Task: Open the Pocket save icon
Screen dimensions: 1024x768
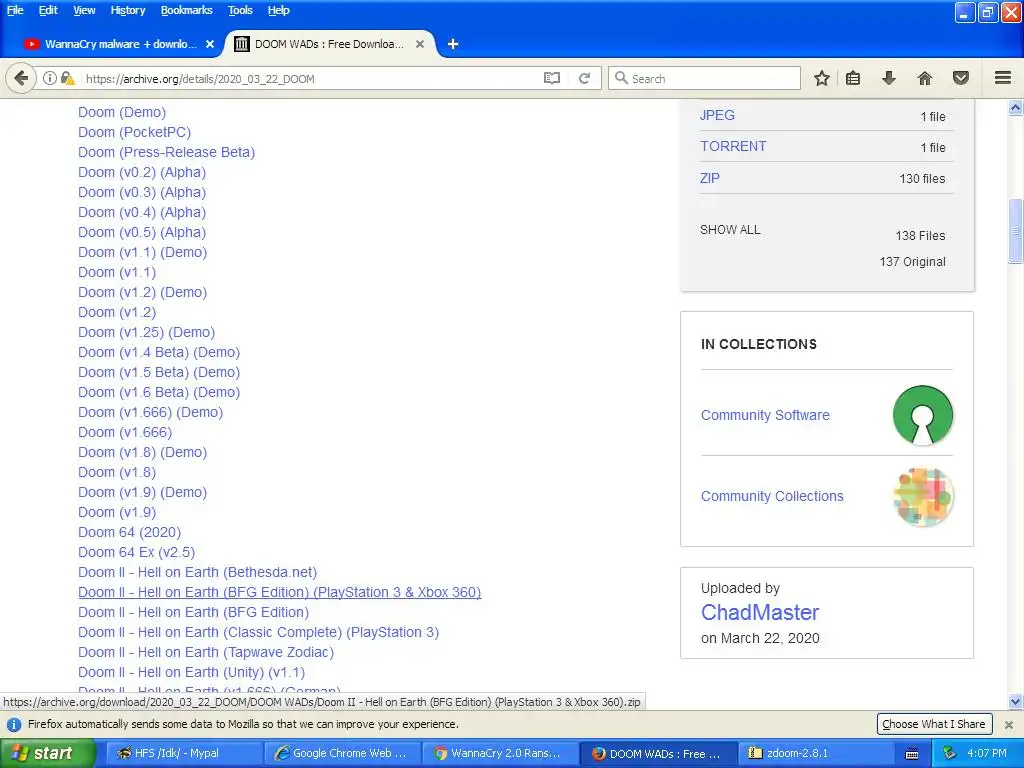Action: click(961, 78)
